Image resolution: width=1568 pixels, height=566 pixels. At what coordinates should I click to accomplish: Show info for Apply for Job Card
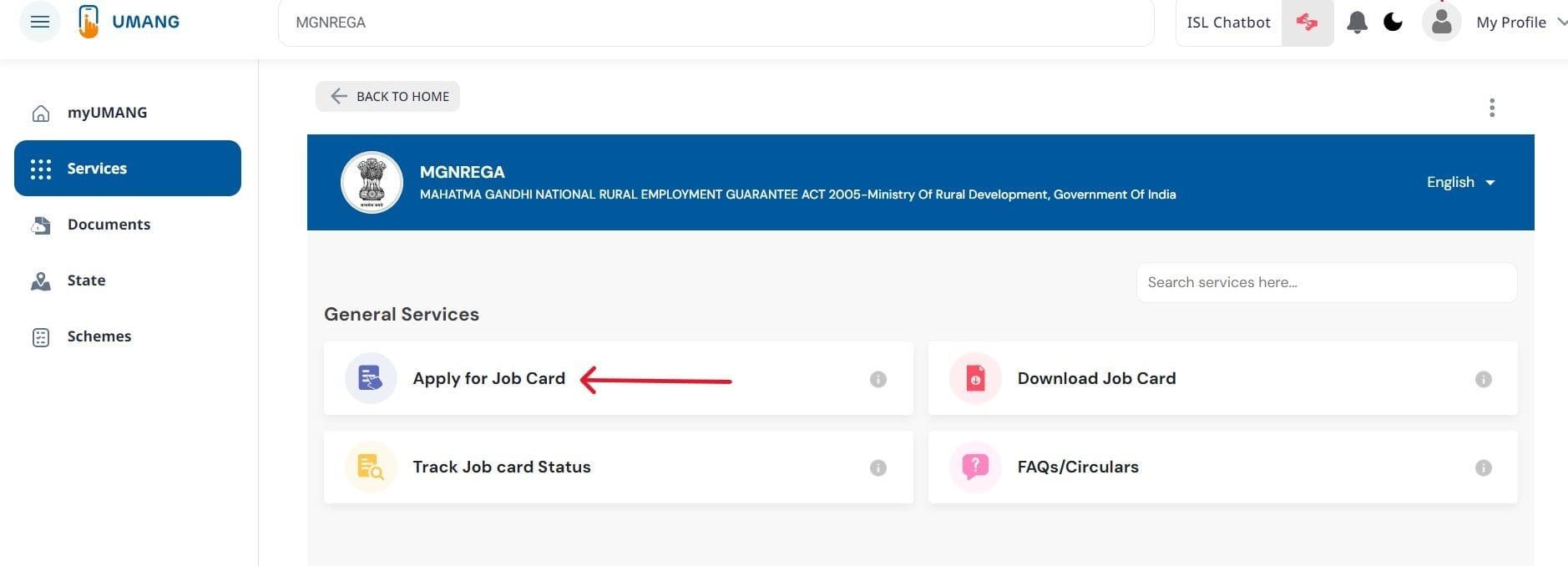878,379
